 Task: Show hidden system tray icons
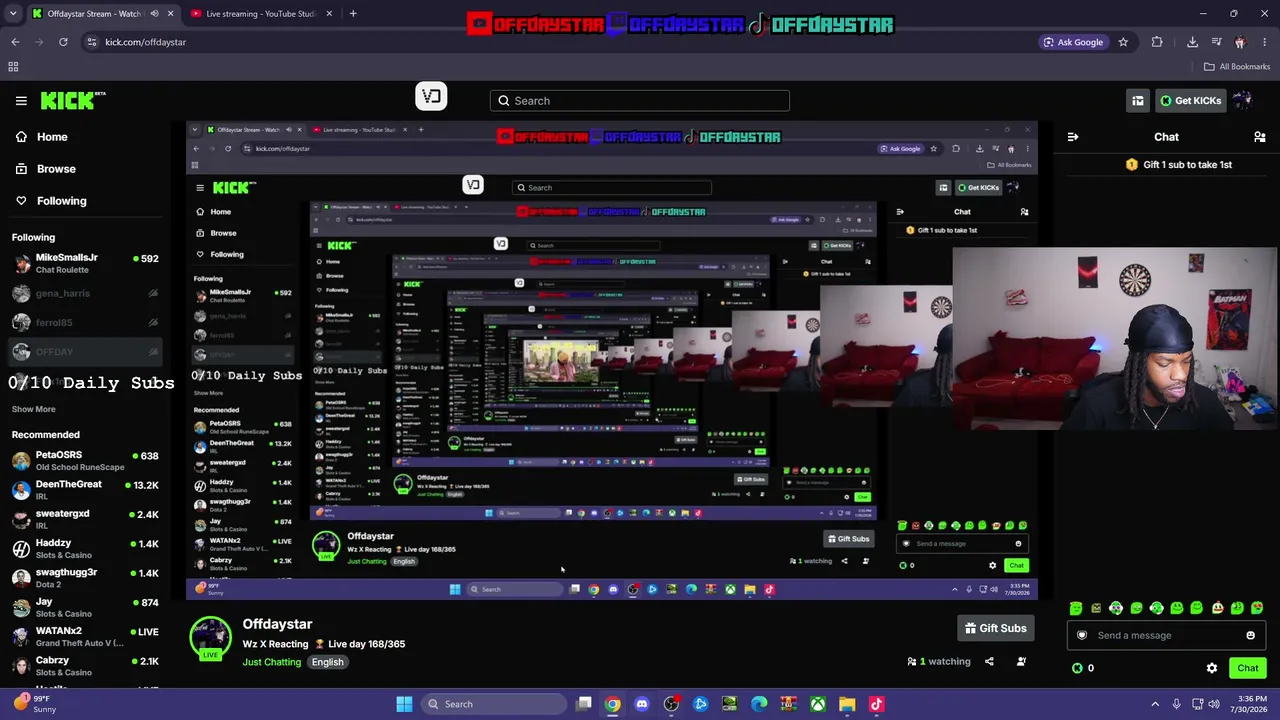point(1154,704)
